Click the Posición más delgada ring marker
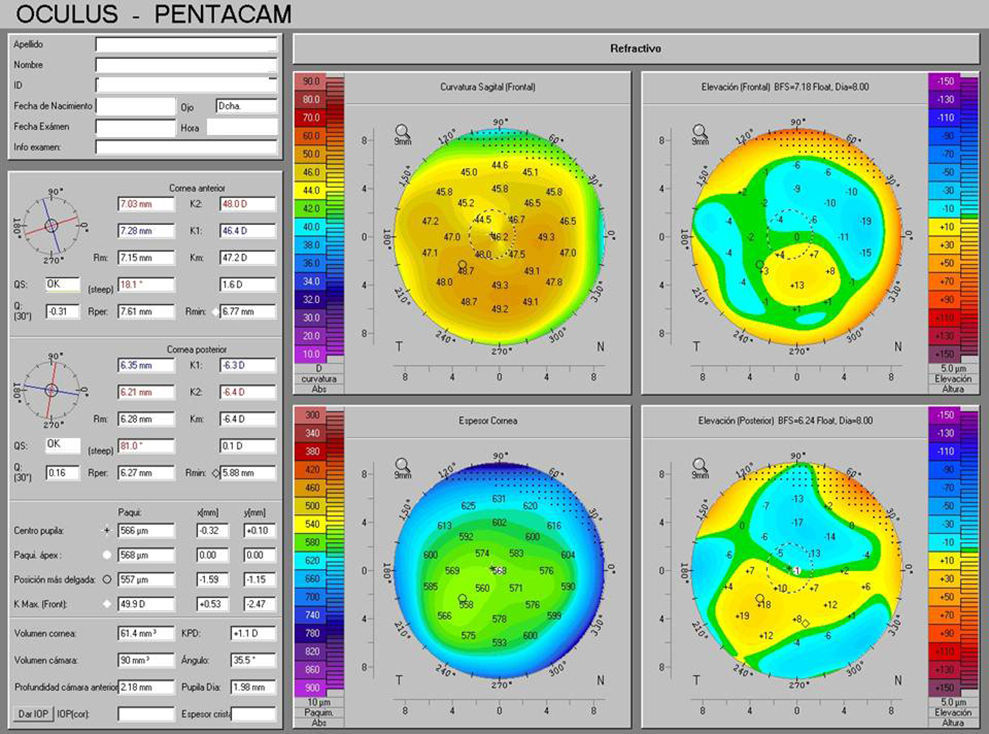The width and height of the screenshot is (989, 734). (107, 578)
